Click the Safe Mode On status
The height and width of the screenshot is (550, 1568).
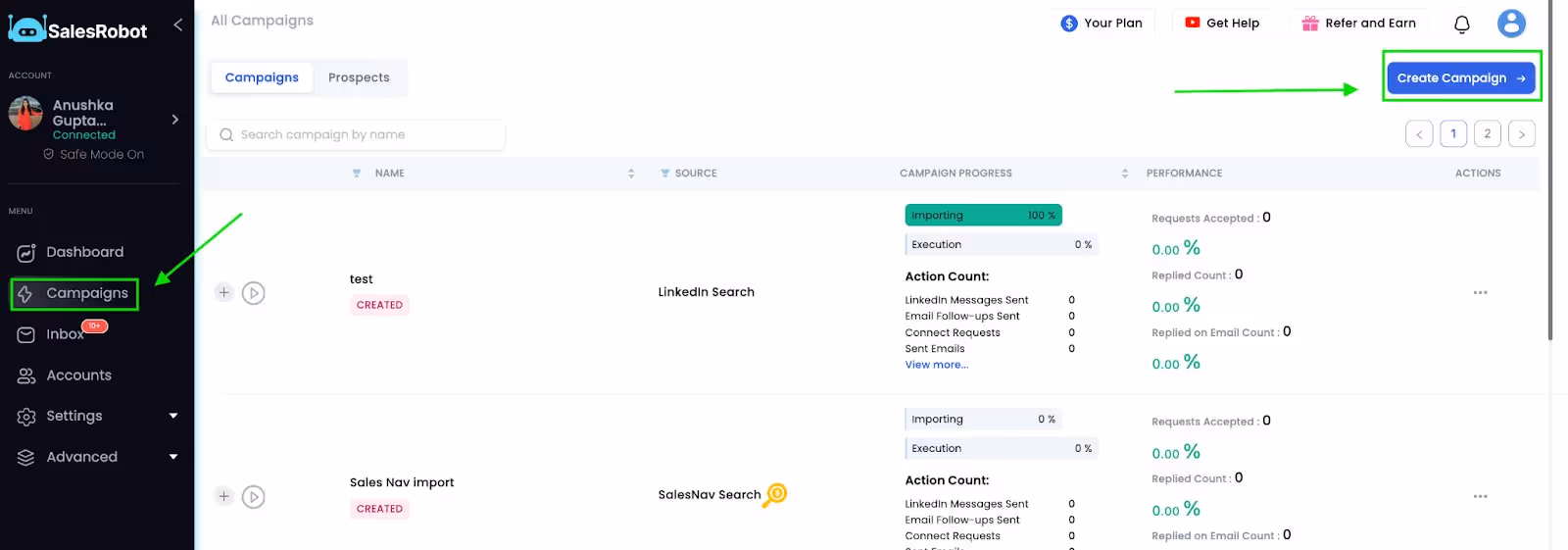[x=93, y=154]
